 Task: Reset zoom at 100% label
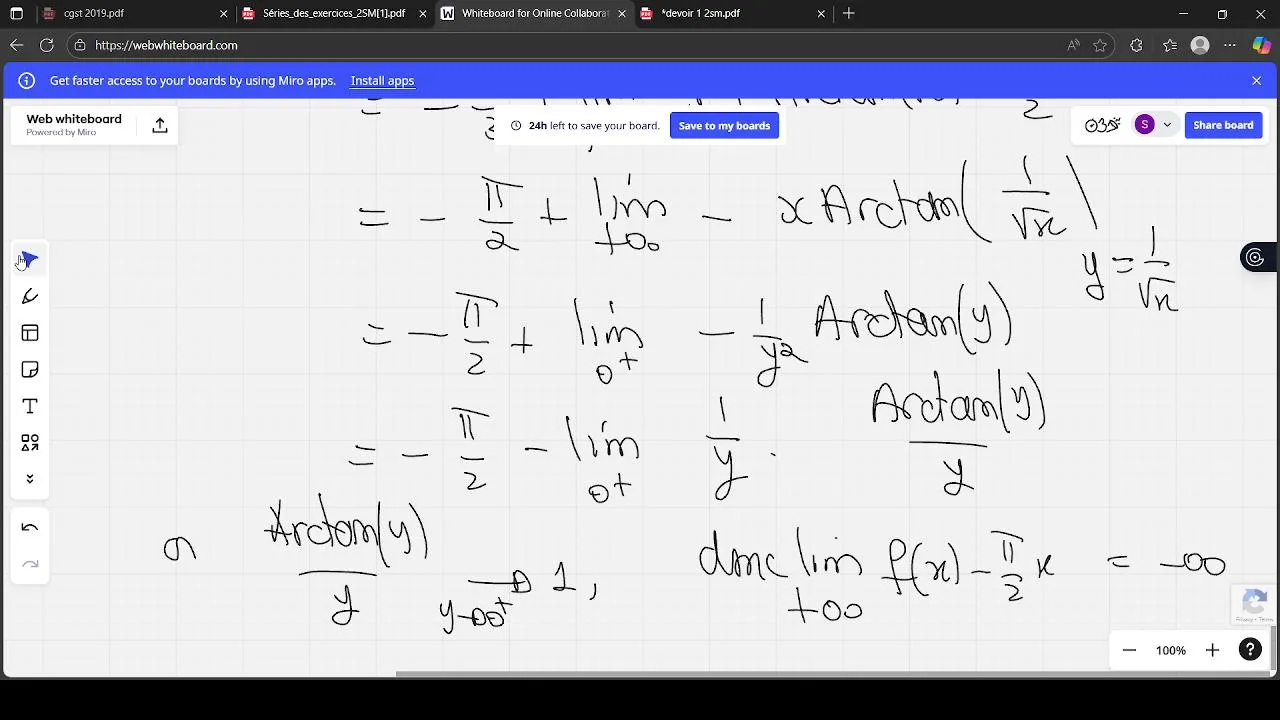coord(1171,650)
